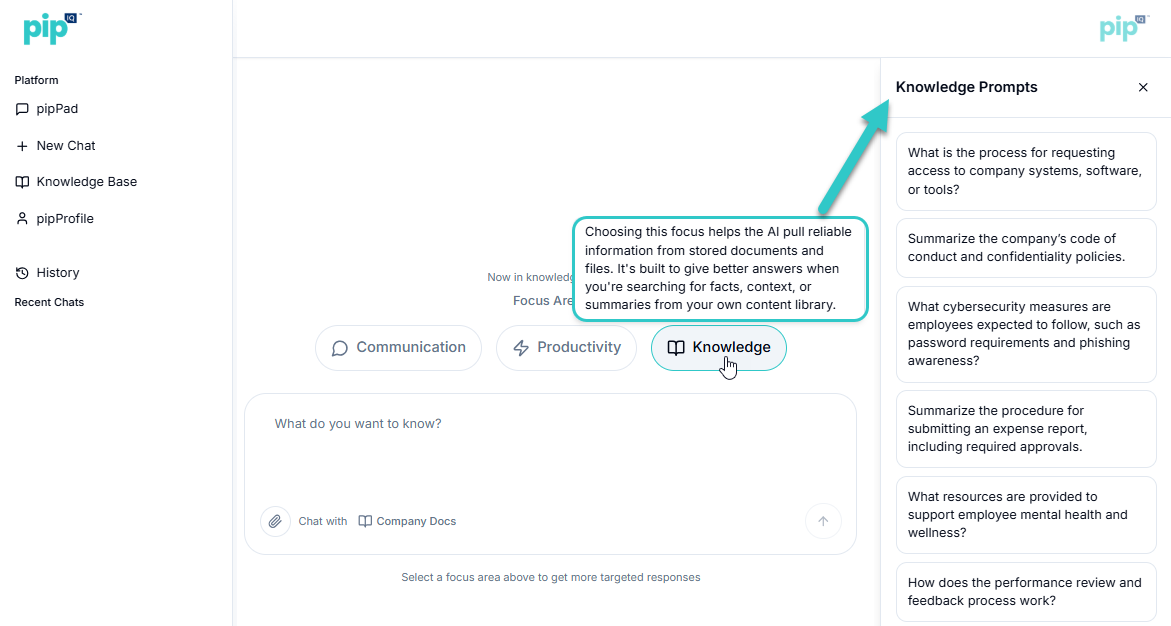Click the pip logo at top right
This screenshot has height=626, width=1171.
1123,28
